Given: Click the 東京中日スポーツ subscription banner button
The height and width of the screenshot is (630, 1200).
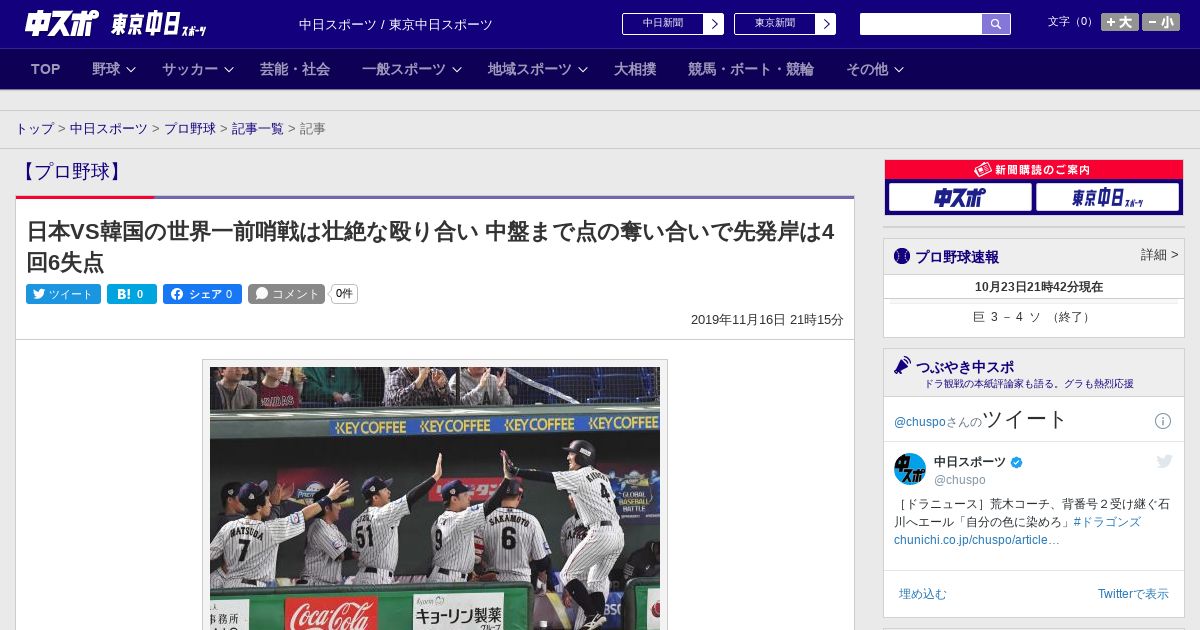Looking at the screenshot, I should [x=1107, y=197].
